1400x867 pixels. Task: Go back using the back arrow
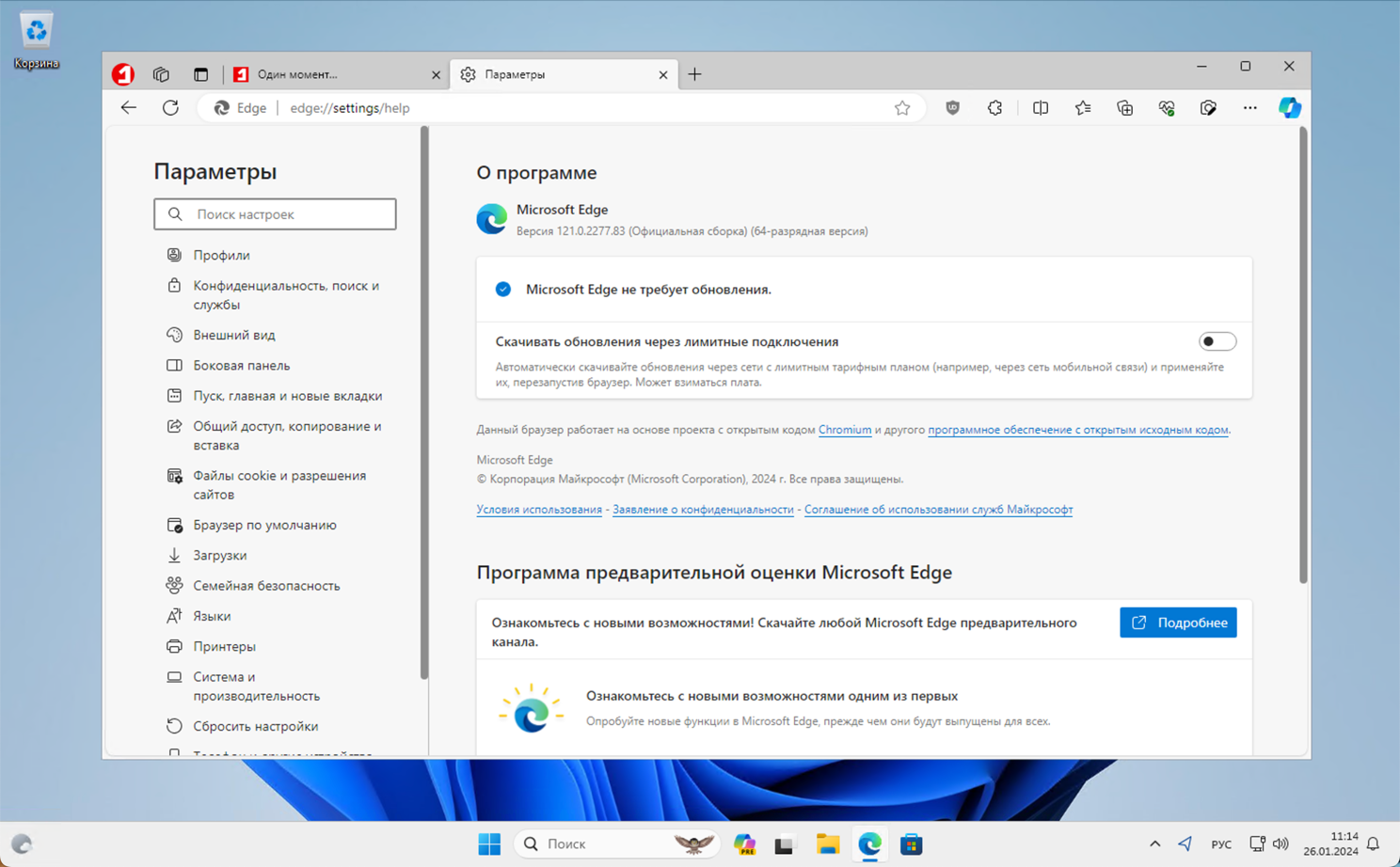click(x=129, y=108)
